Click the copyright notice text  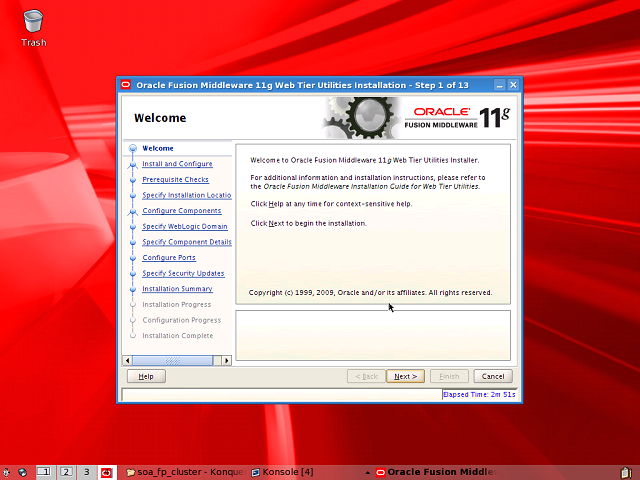click(x=370, y=293)
